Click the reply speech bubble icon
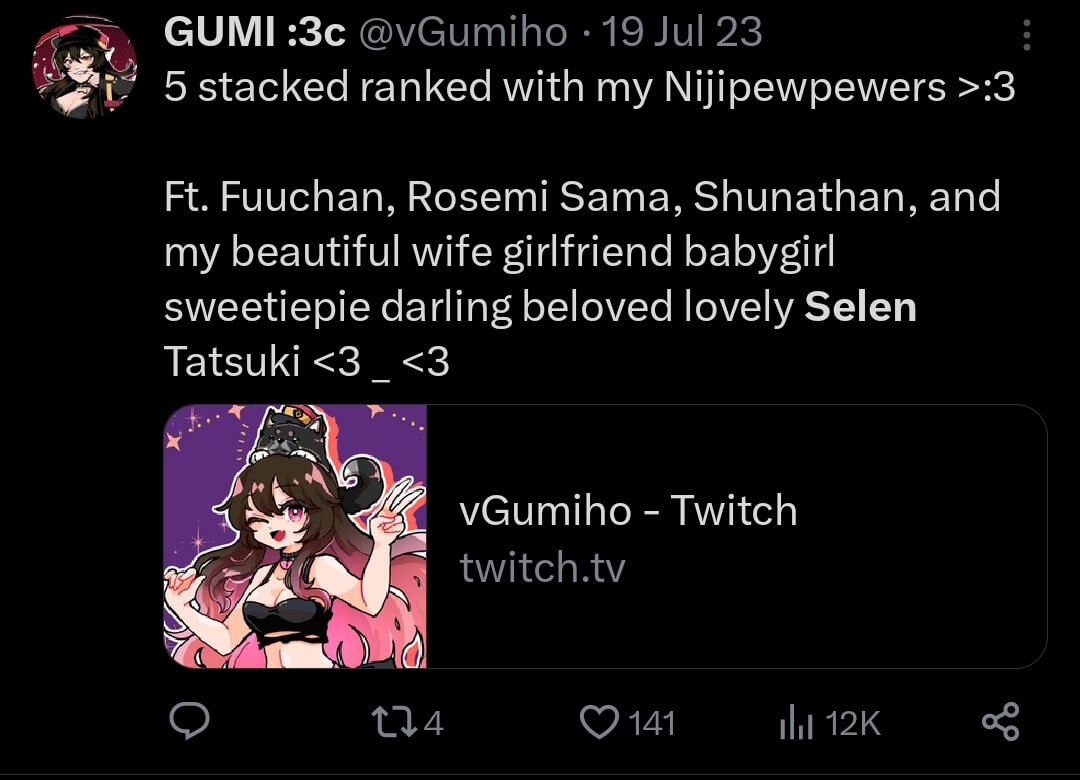The image size is (1080, 780). click(x=189, y=721)
